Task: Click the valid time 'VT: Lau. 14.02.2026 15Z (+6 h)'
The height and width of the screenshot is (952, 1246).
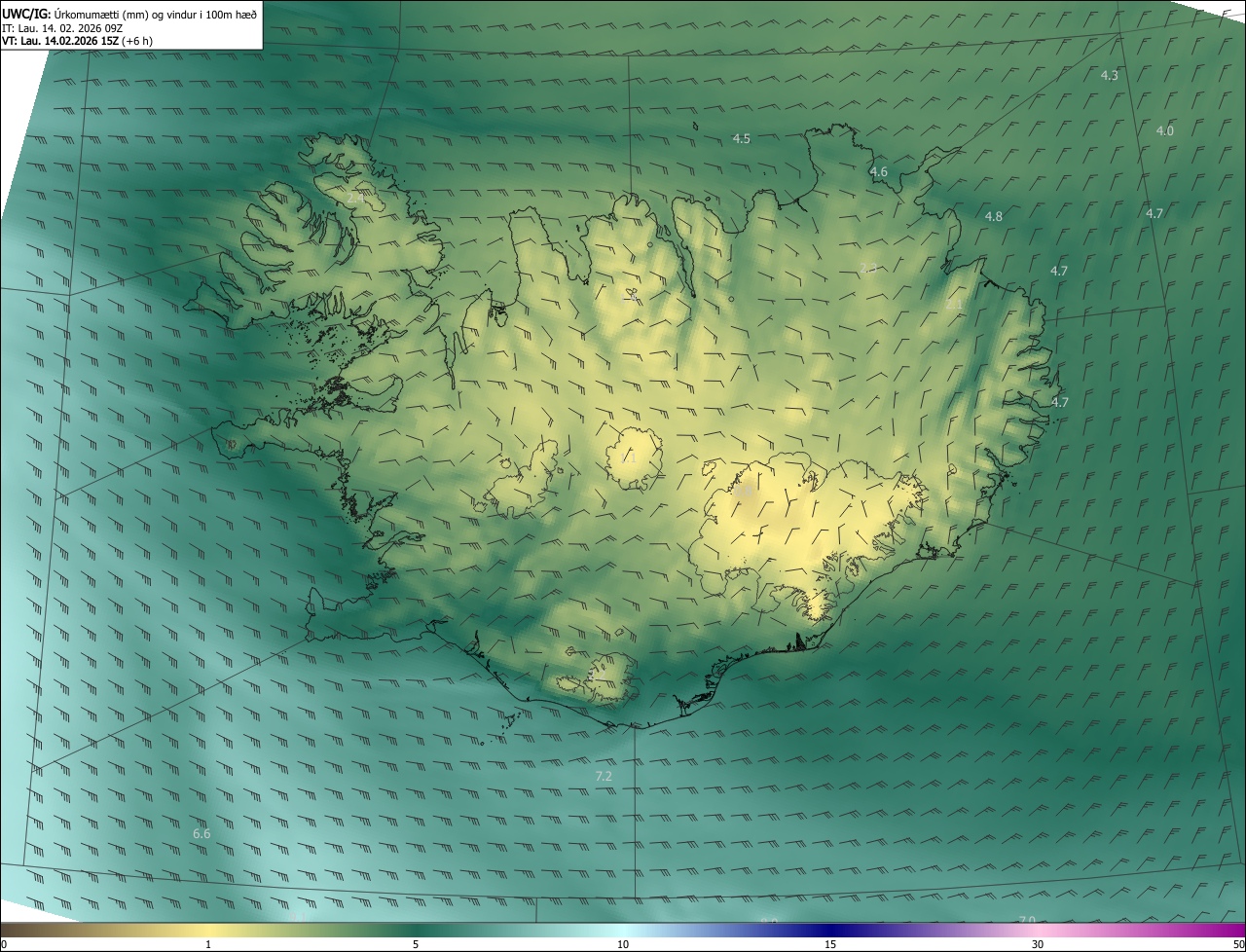Action: [77, 41]
